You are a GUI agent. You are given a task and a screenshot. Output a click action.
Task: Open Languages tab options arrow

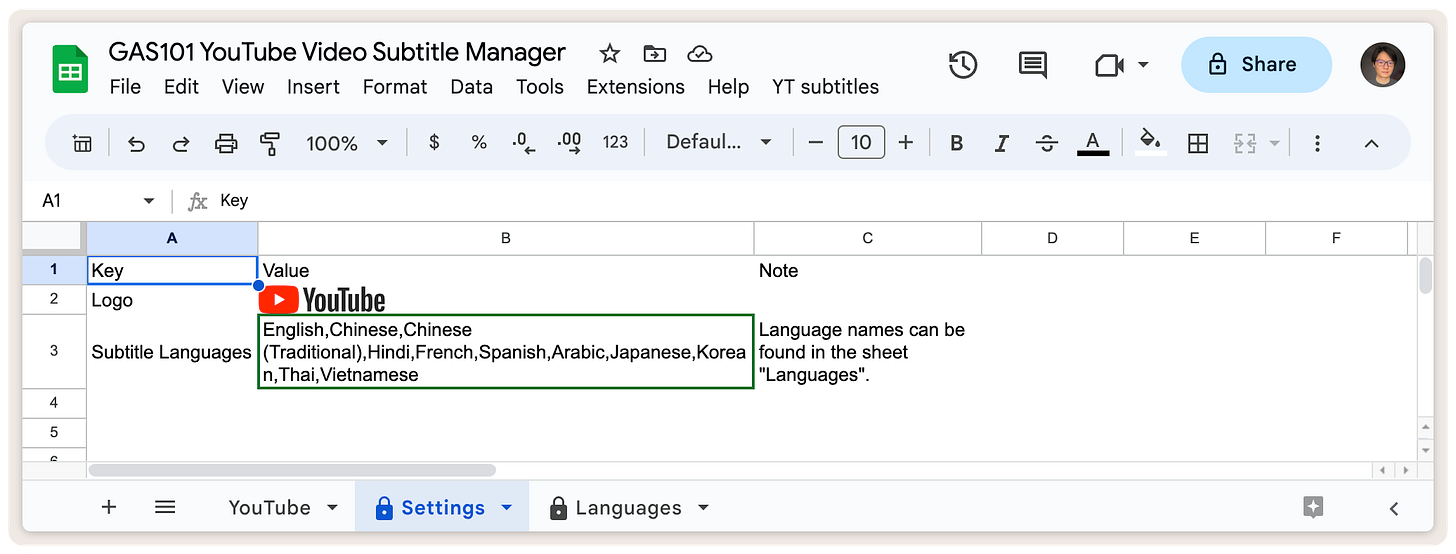(703, 508)
